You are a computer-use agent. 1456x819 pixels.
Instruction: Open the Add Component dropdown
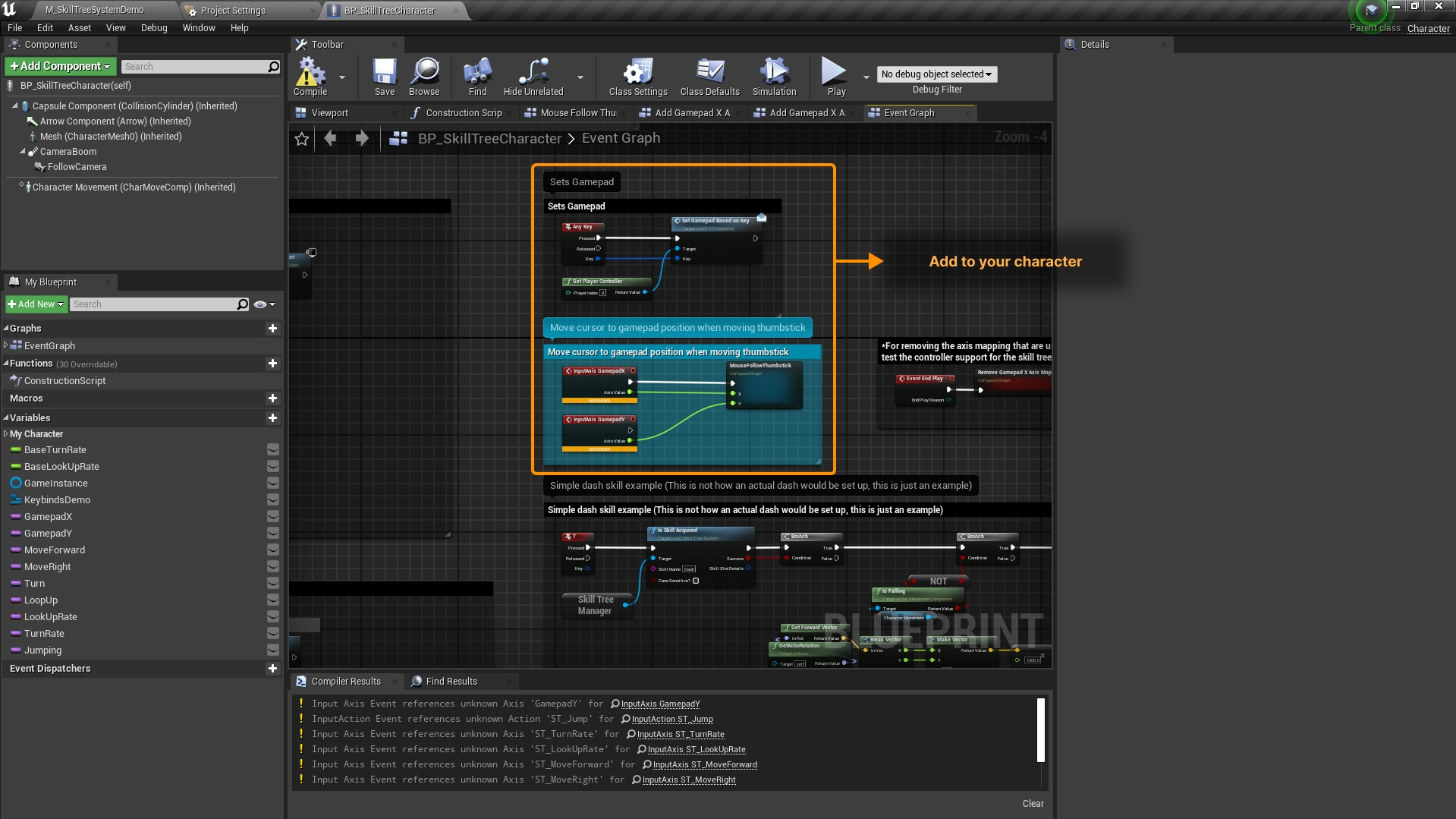click(60, 67)
